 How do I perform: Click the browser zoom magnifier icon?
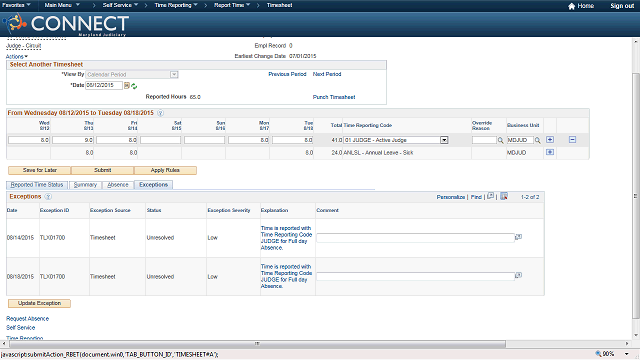tap(598, 354)
